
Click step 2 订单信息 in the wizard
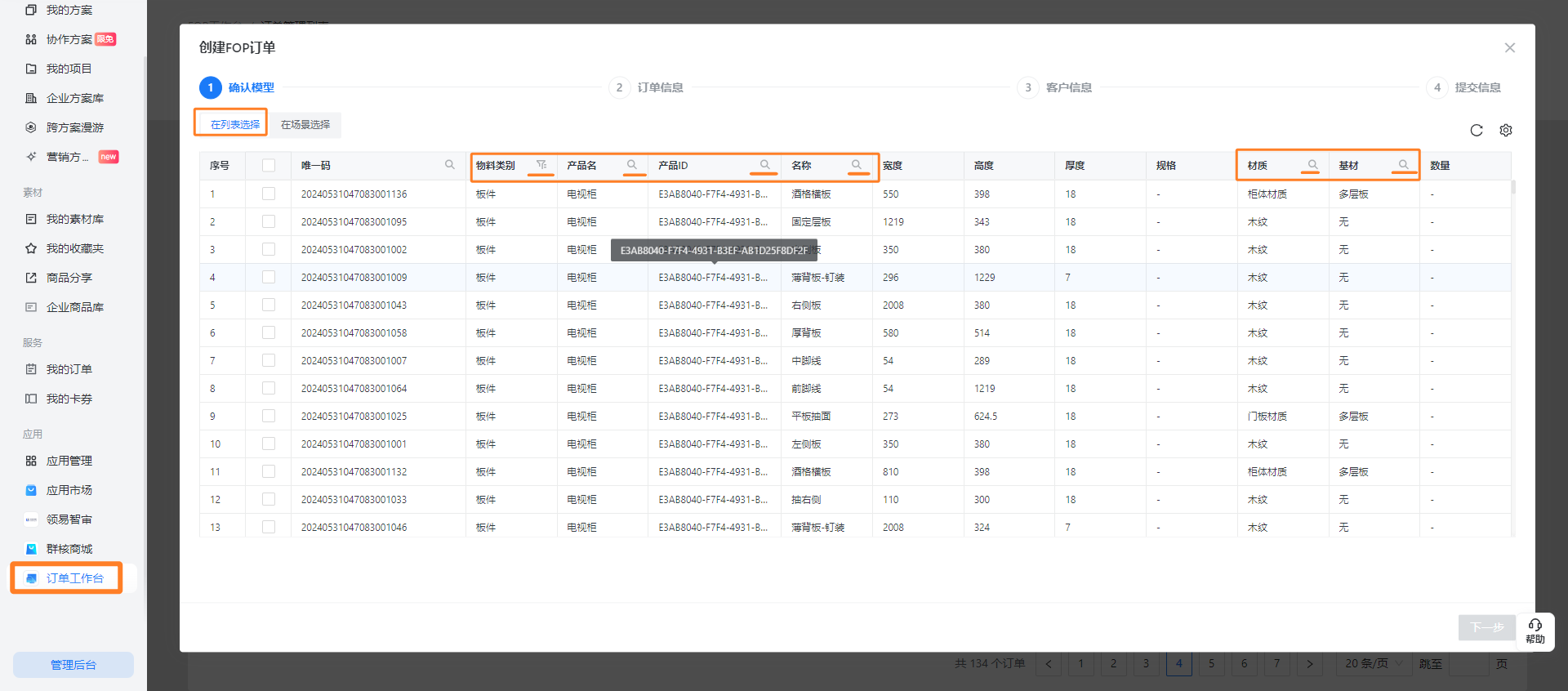pyautogui.click(x=649, y=87)
